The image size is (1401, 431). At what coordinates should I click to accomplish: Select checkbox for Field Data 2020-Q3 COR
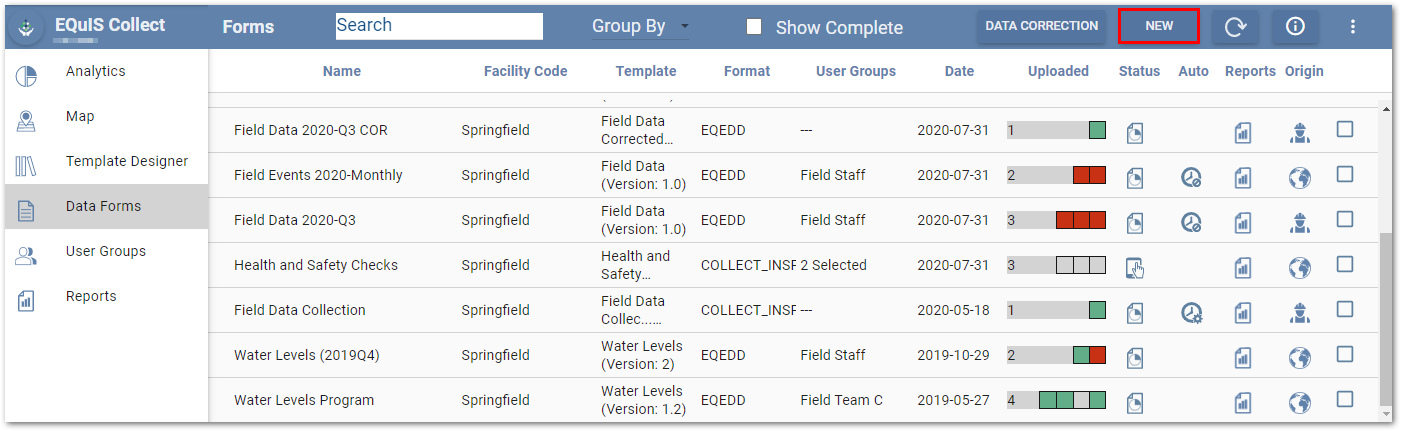[x=1345, y=129]
